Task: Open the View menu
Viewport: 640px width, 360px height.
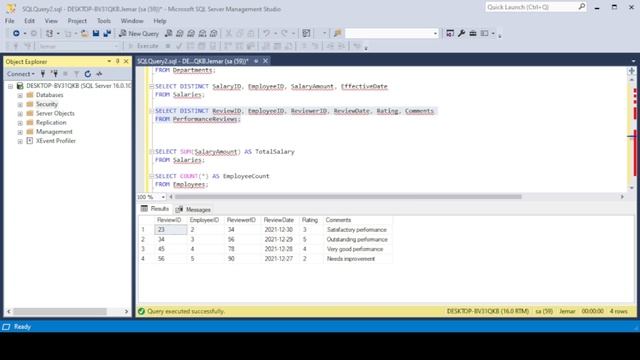Action: click(x=51, y=21)
